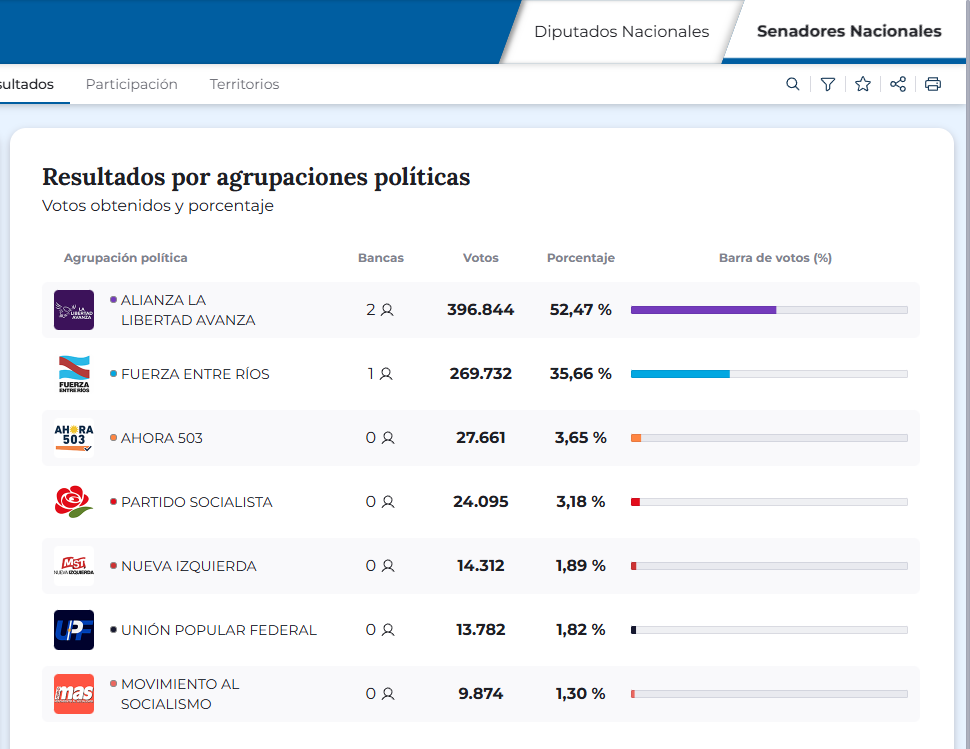Screen dimensions: 970x749
Task: Select the Senadores Nacionales tab
Action: click(848, 31)
